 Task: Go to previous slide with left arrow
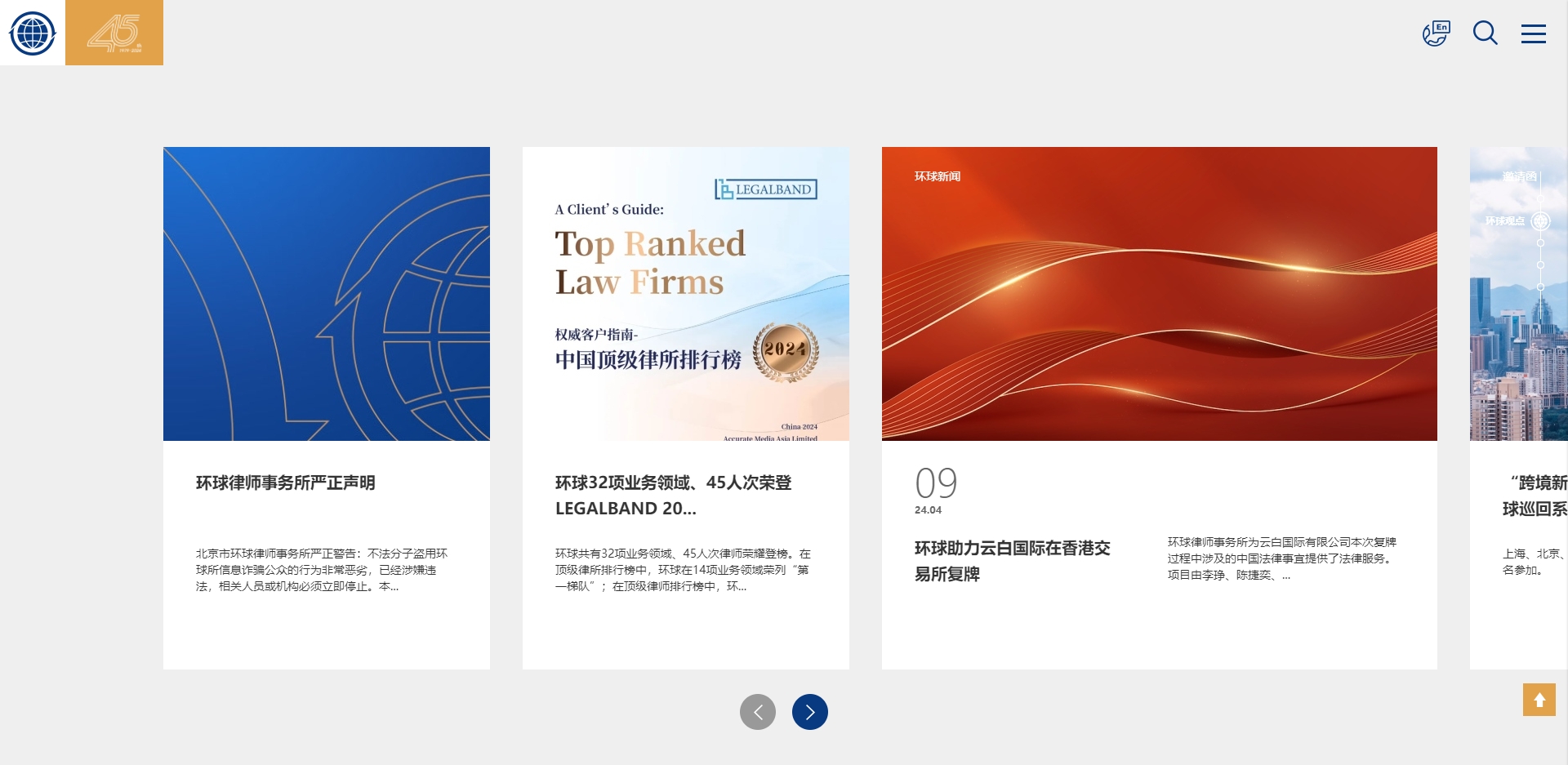[758, 712]
